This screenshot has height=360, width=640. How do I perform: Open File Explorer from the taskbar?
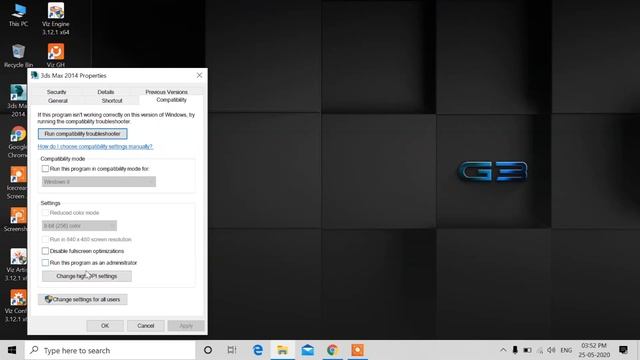pos(282,350)
